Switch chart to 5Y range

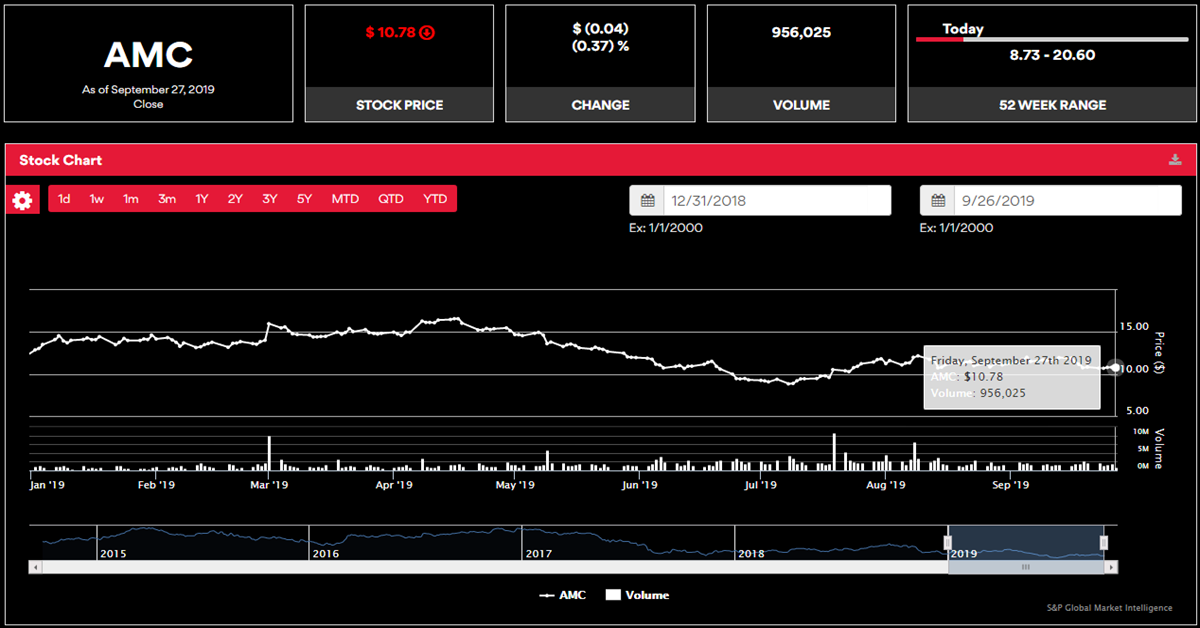click(304, 199)
